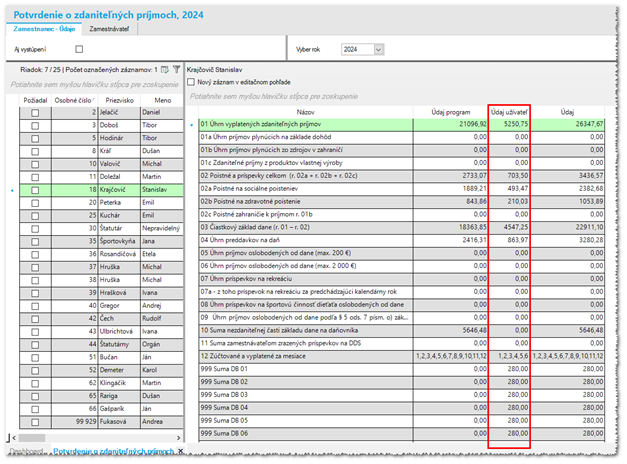Switch to the Zamestnávateľ tab

[x=109, y=29]
